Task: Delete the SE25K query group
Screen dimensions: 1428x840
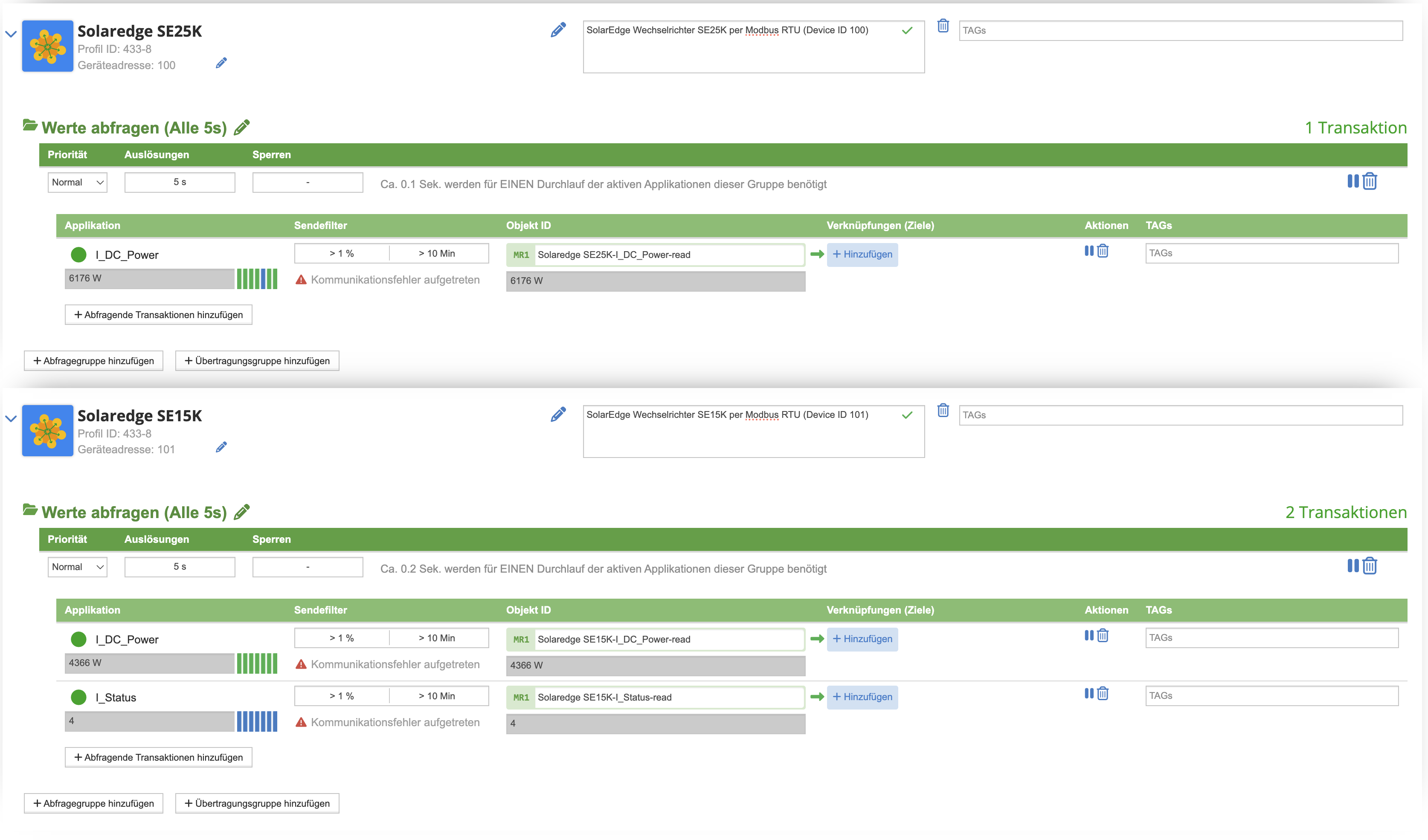Action: [1370, 181]
